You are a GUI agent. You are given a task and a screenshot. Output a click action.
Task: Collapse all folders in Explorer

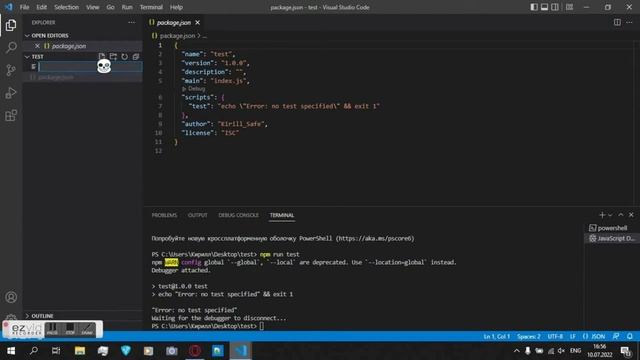click(136, 57)
